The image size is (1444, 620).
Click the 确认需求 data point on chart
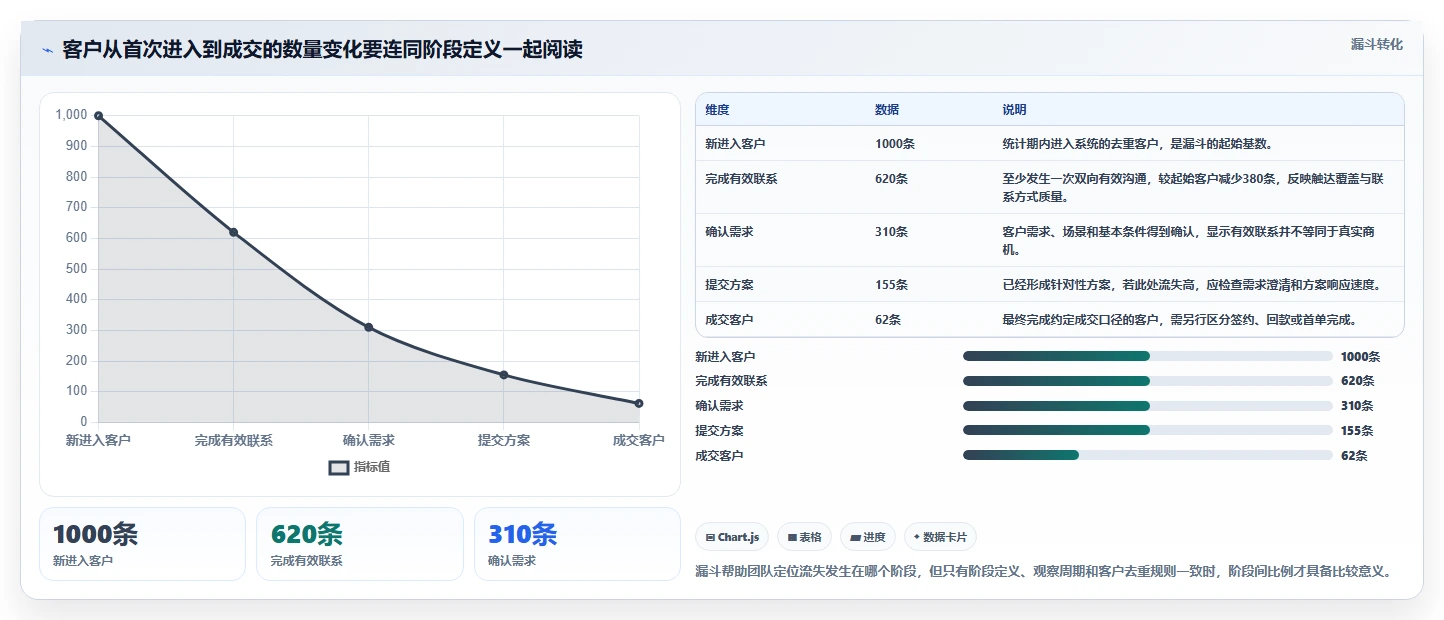tap(369, 327)
